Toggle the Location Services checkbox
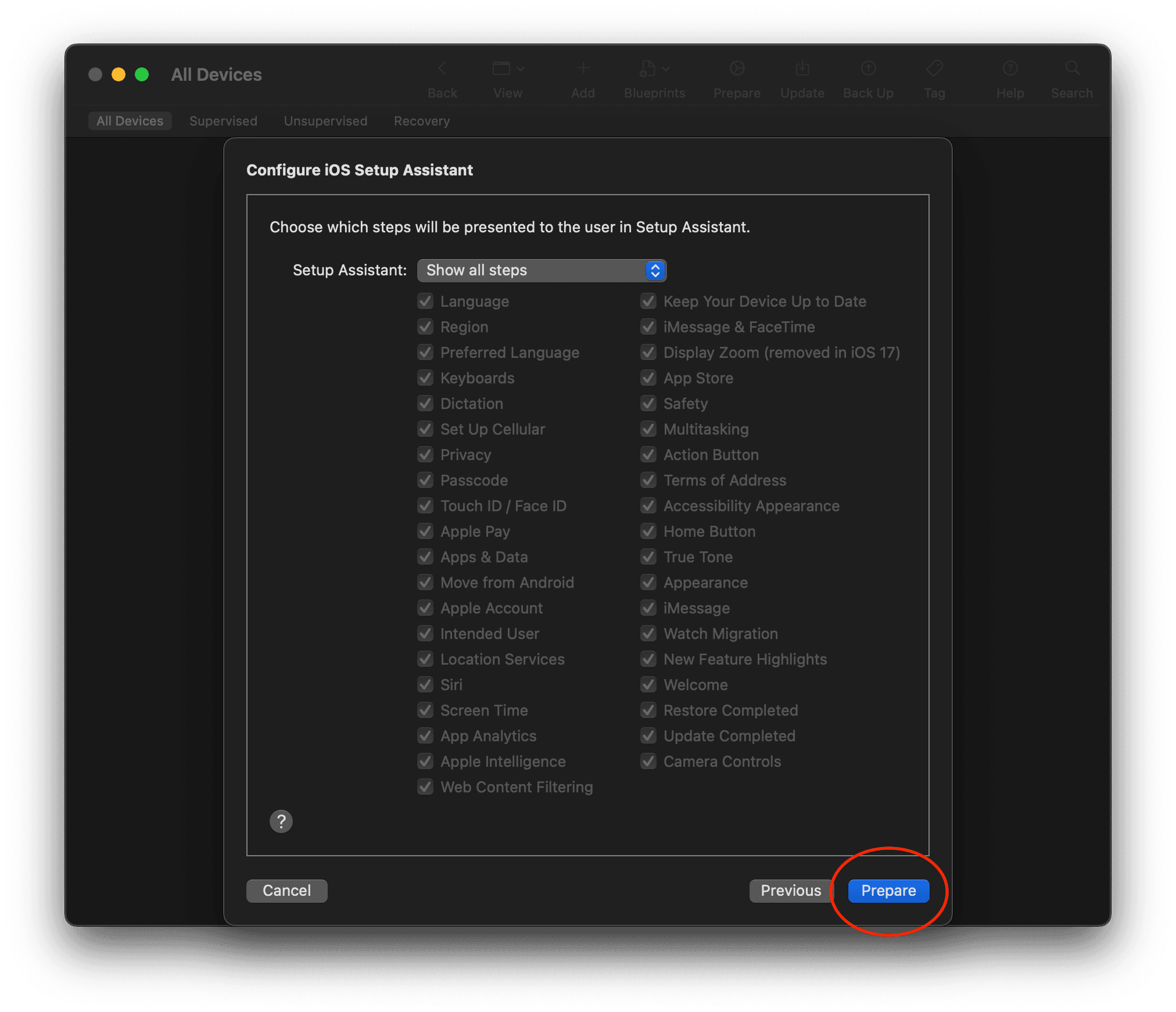The height and width of the screenshot is (1012, 1176). (x=425, y=659)
